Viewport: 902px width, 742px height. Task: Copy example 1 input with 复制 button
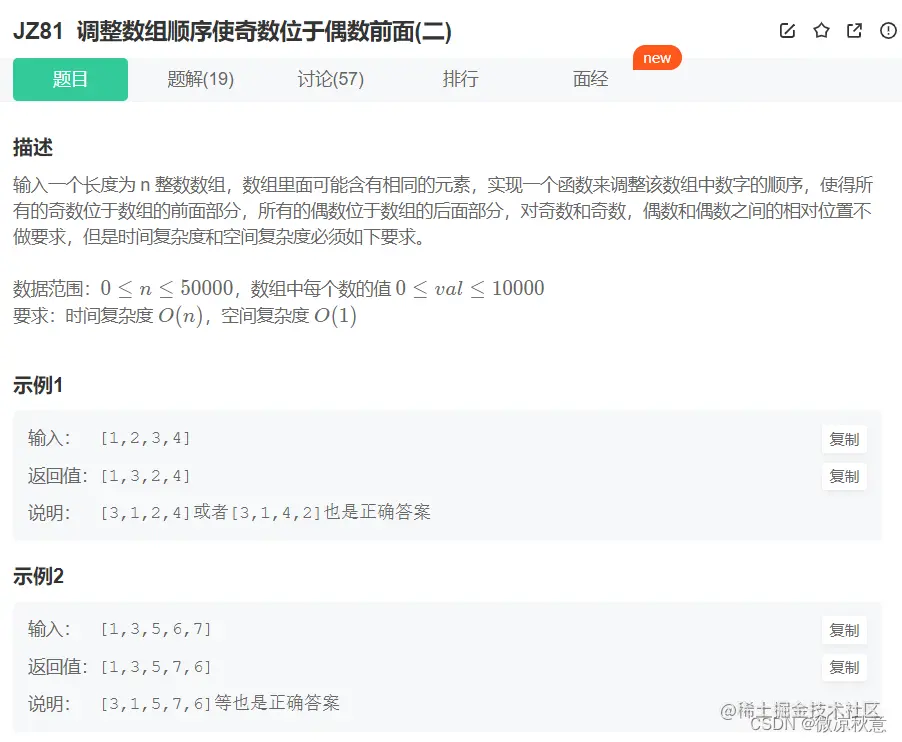[845, 438]
